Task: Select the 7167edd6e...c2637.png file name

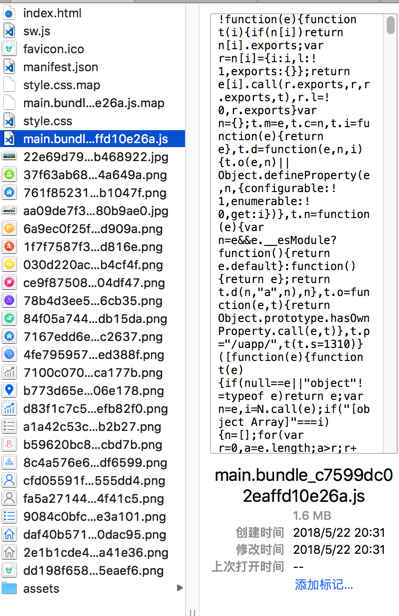Action: coord(93,337)
